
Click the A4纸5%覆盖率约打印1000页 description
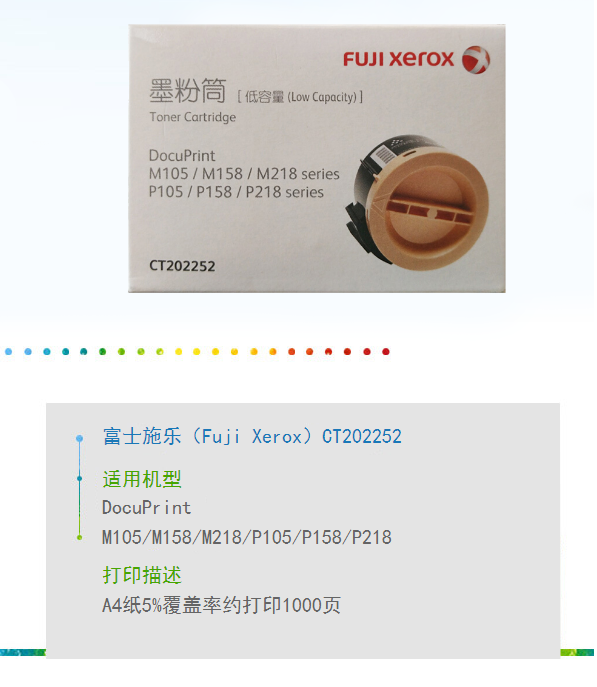coord(221,605)
